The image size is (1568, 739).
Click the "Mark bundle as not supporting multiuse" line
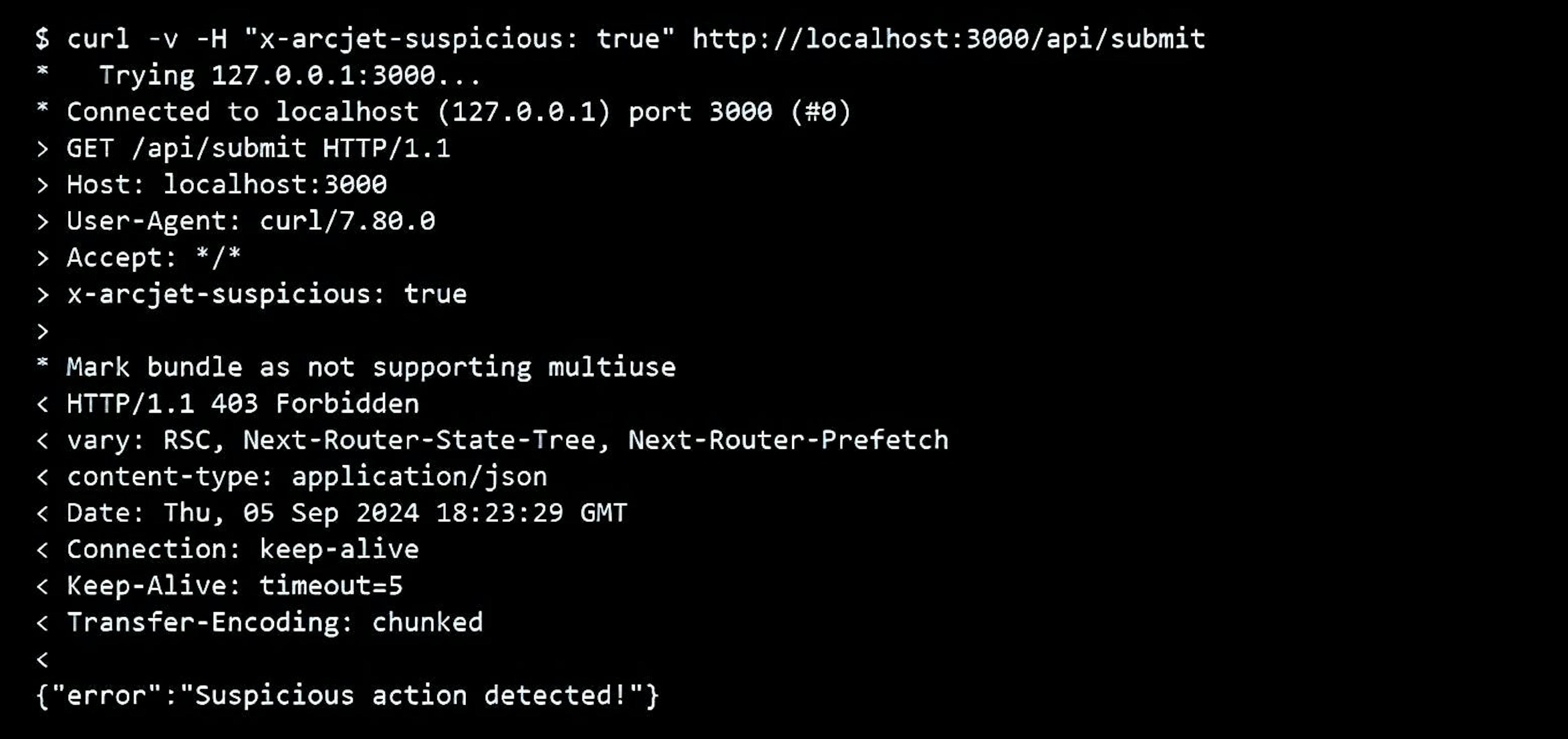[371, 367]
